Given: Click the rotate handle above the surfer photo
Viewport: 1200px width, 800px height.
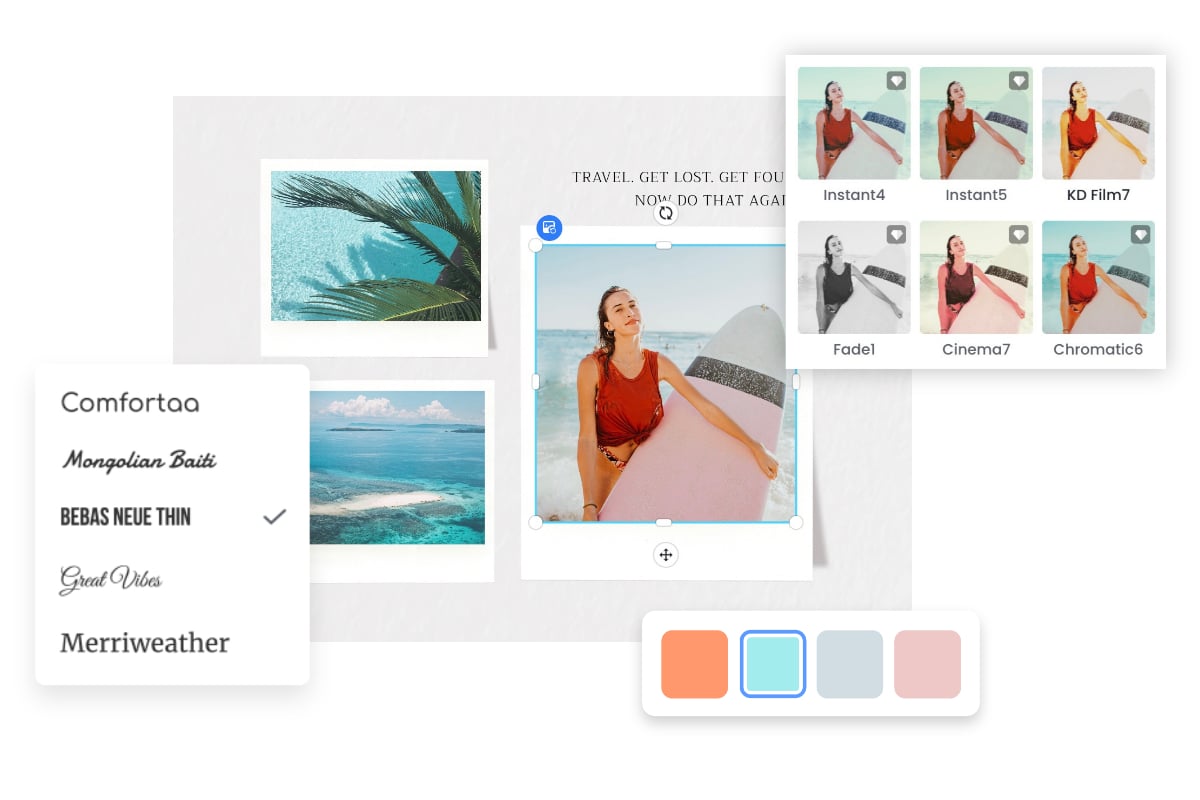Looking at the screenshot, I should (665, 213).
